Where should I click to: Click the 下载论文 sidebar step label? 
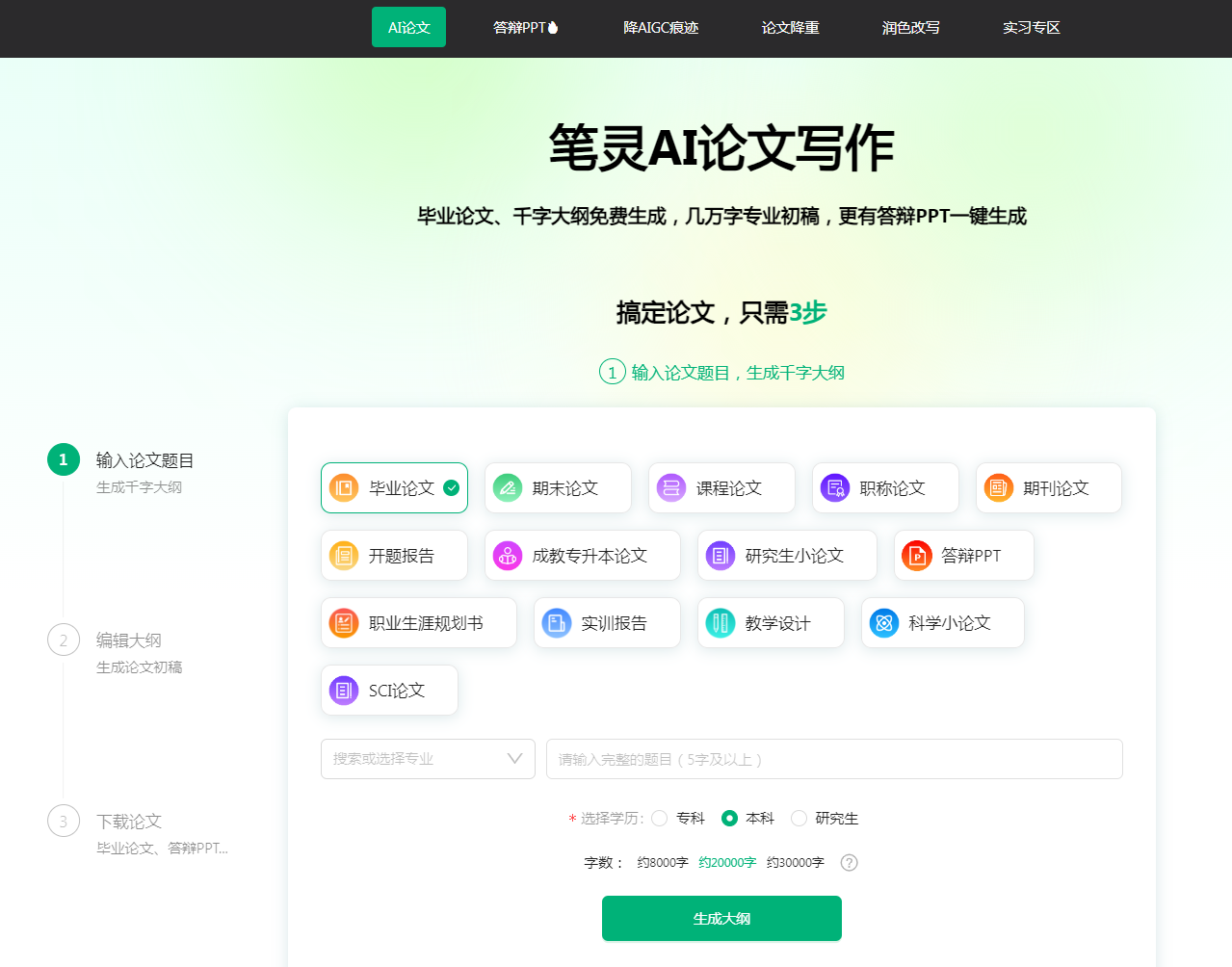tap(129, 822)
